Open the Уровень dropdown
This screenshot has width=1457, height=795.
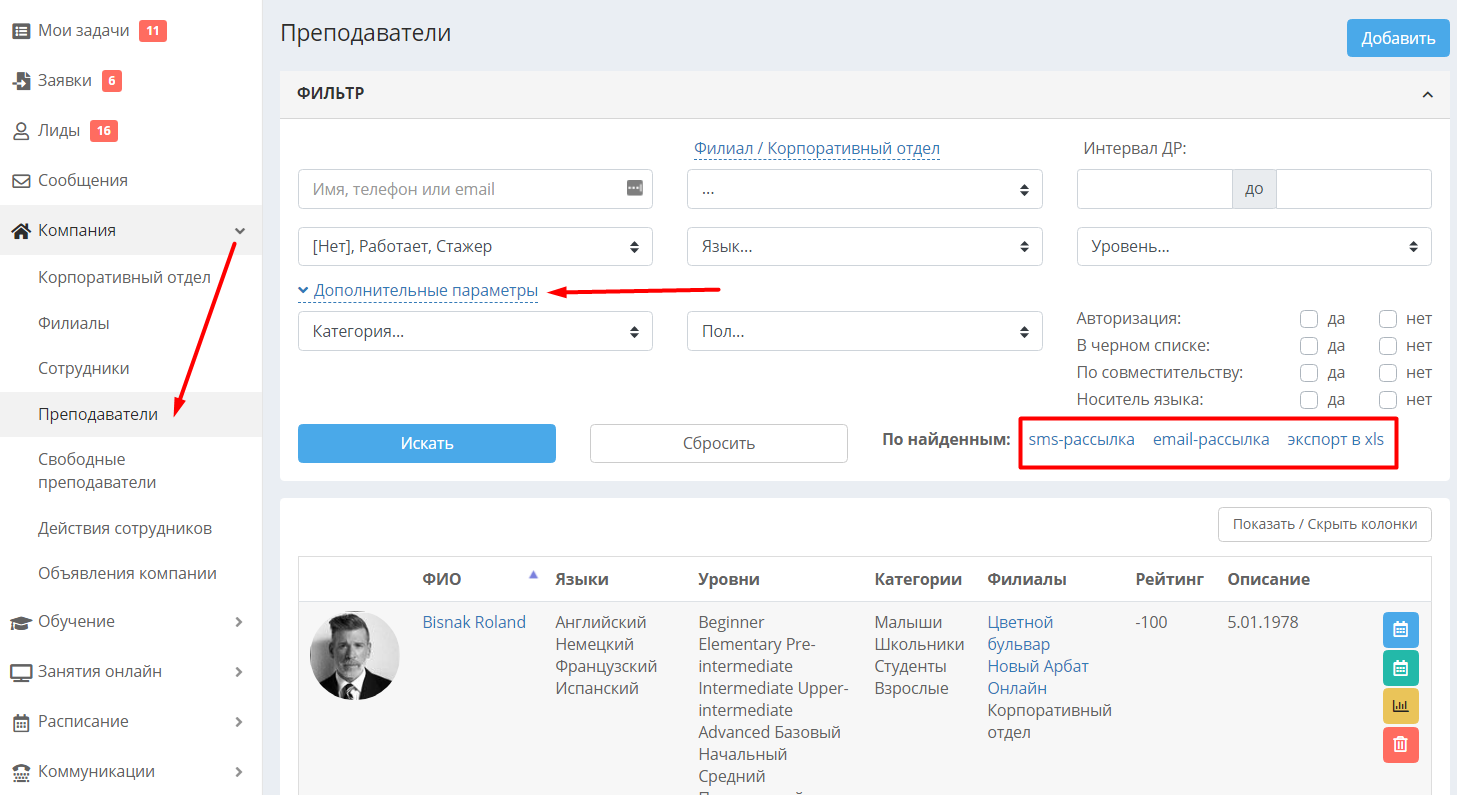[1254, 247]
